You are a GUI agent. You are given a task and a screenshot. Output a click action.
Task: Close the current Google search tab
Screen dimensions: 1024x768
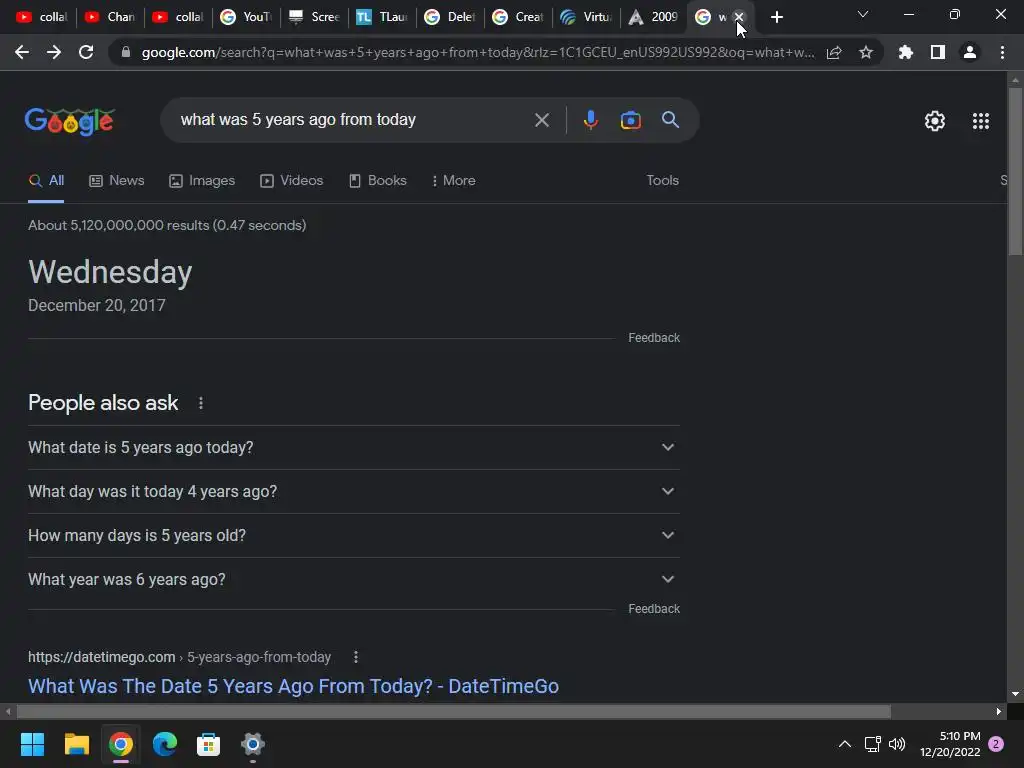(x=739, y=17)
